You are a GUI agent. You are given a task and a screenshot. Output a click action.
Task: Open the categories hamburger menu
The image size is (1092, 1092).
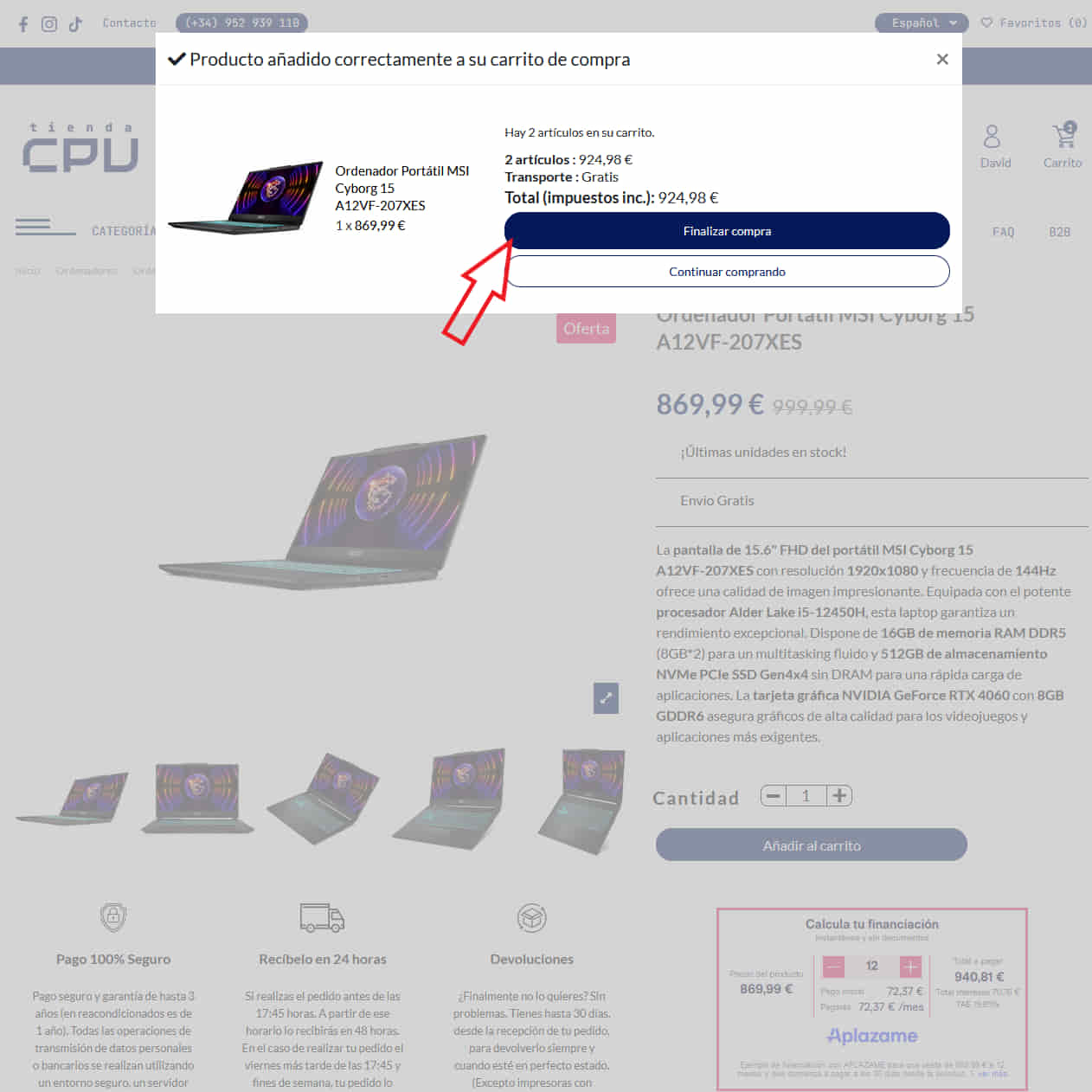pos(45,227)
